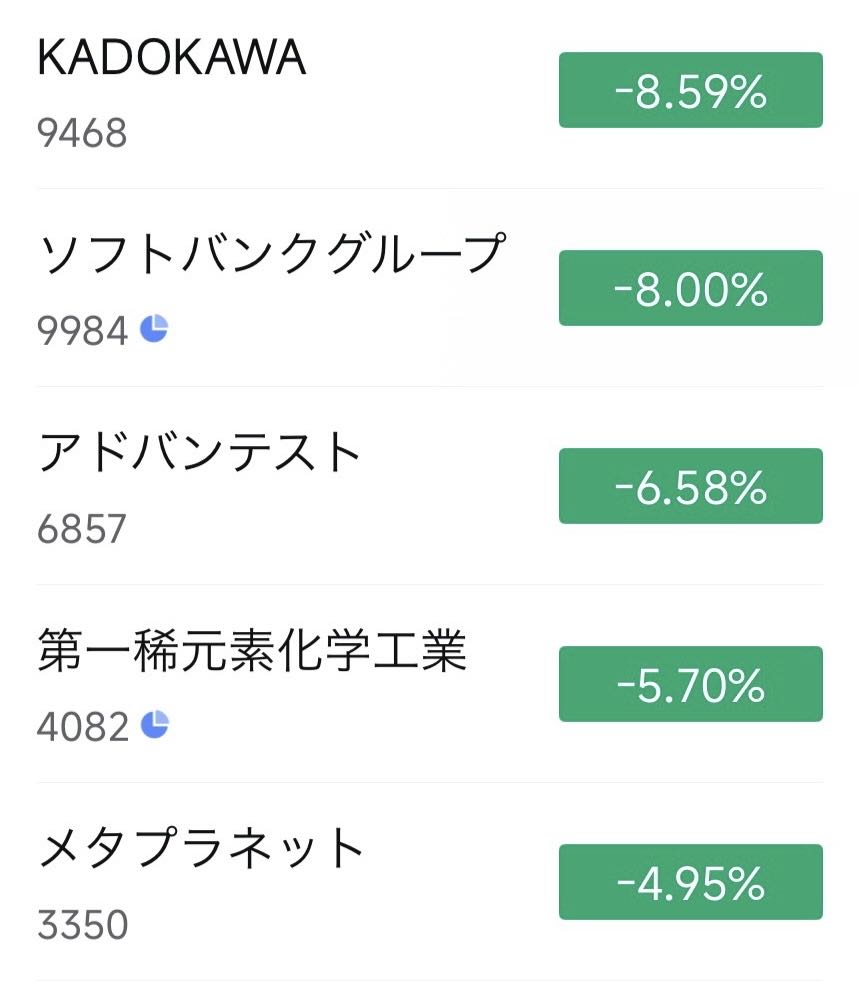
Task: Open the ソフトバンクグループ stock name
Action: pyautogui.click(x=269, y=256)
